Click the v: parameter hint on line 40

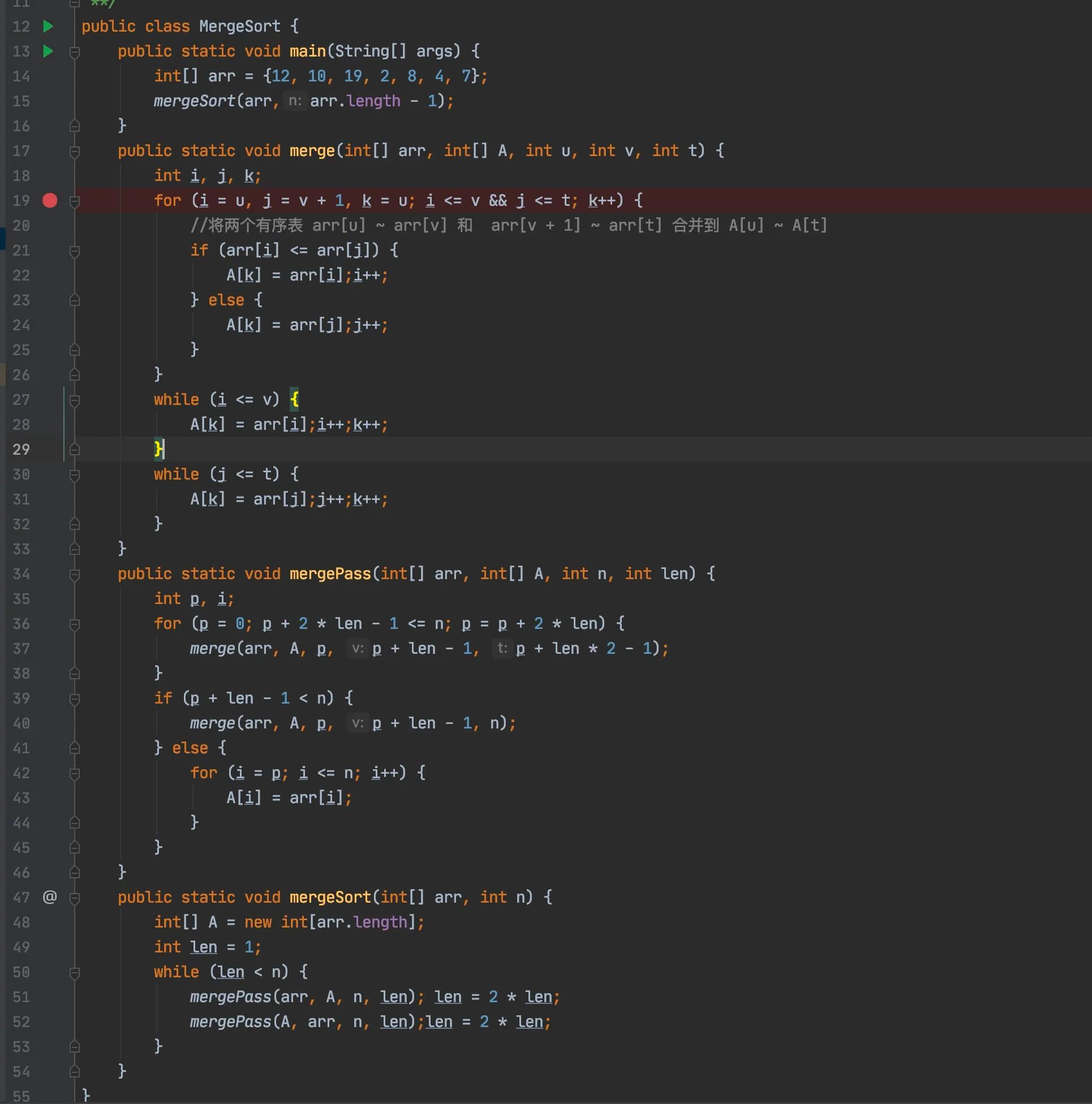click(358, 723)
